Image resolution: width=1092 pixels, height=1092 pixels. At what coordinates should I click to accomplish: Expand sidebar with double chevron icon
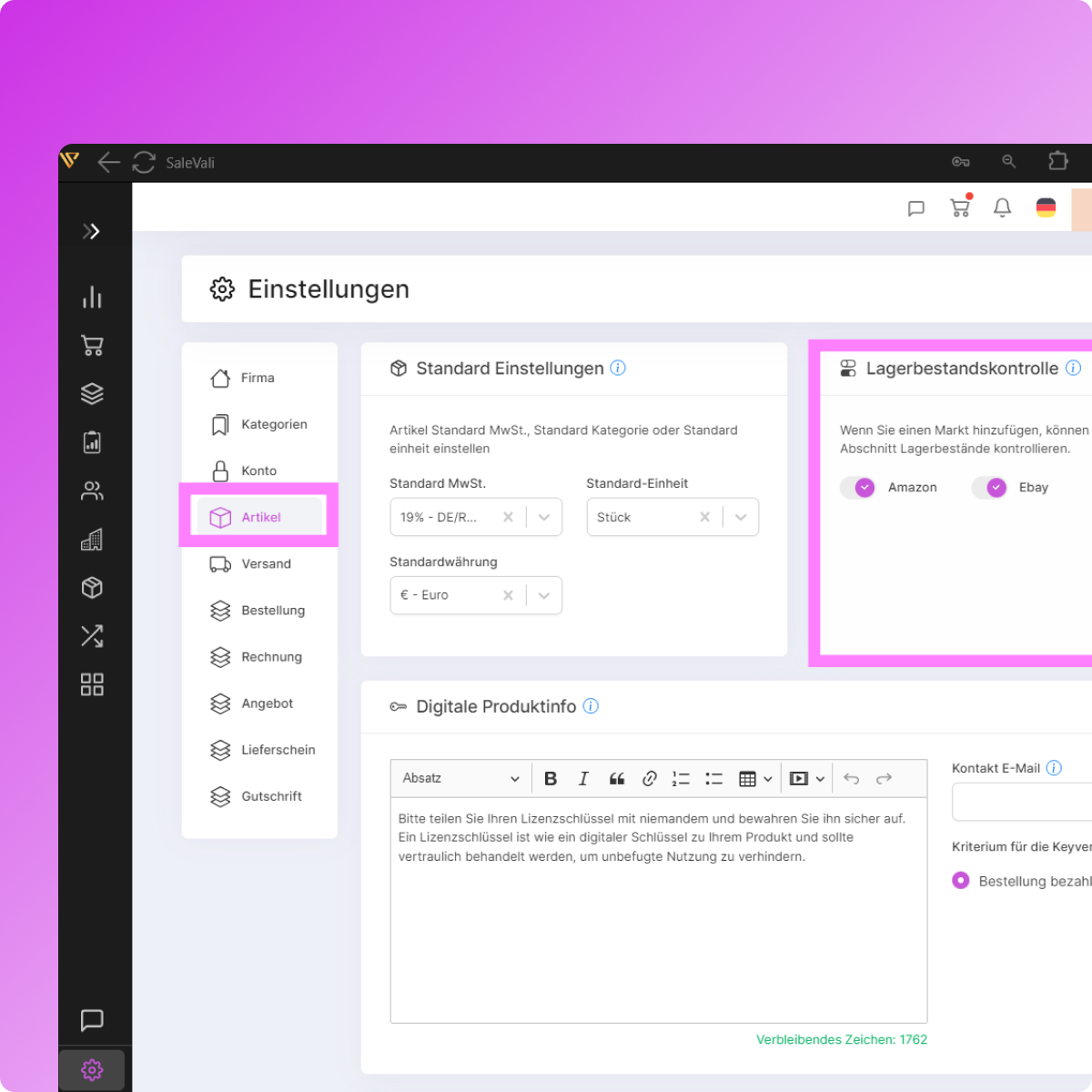[x=91, y=231]
